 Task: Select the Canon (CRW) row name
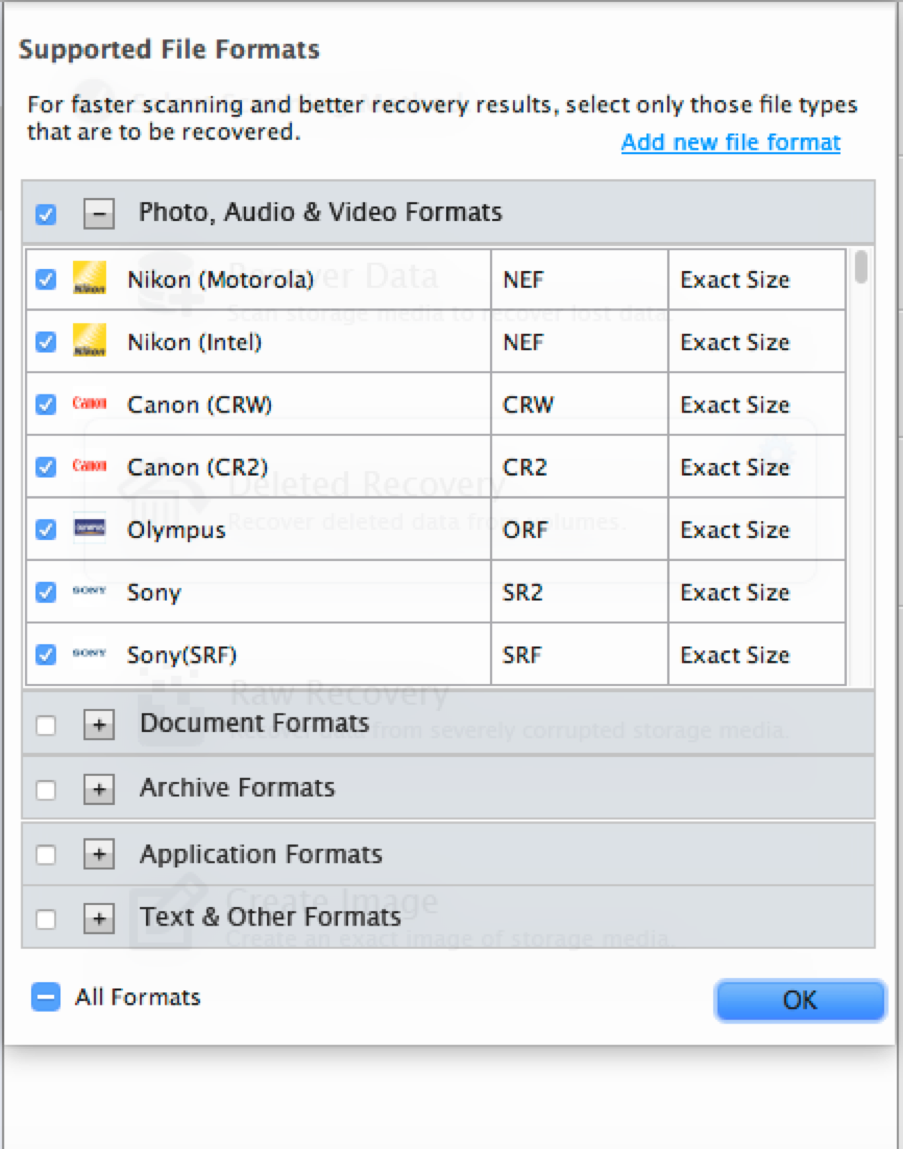[199, 404]
